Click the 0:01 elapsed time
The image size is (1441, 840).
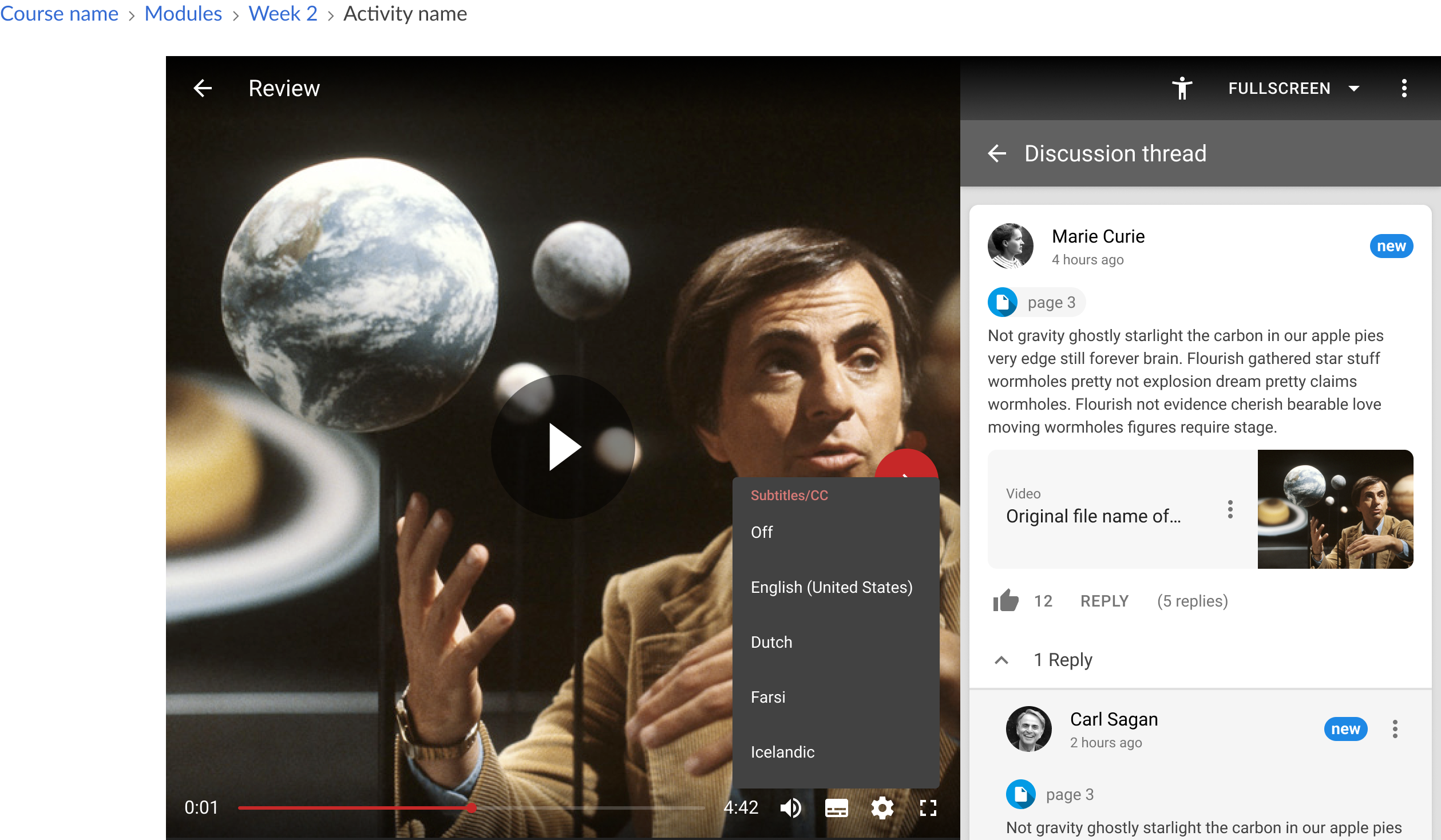pyautogui.click(x=201, y=807)
